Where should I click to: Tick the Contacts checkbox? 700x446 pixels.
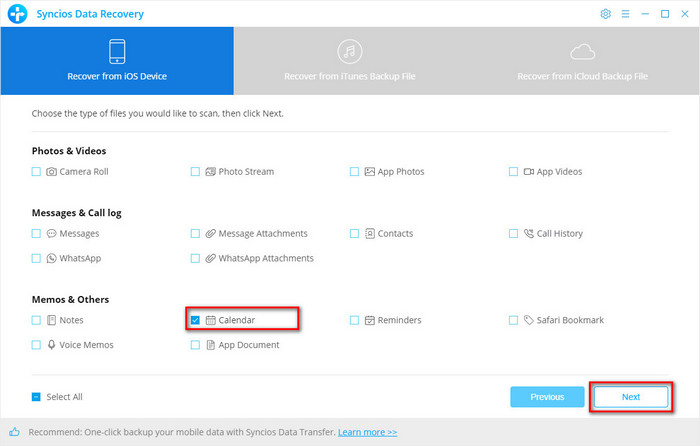pyautogui.click(x=354, y=233)
